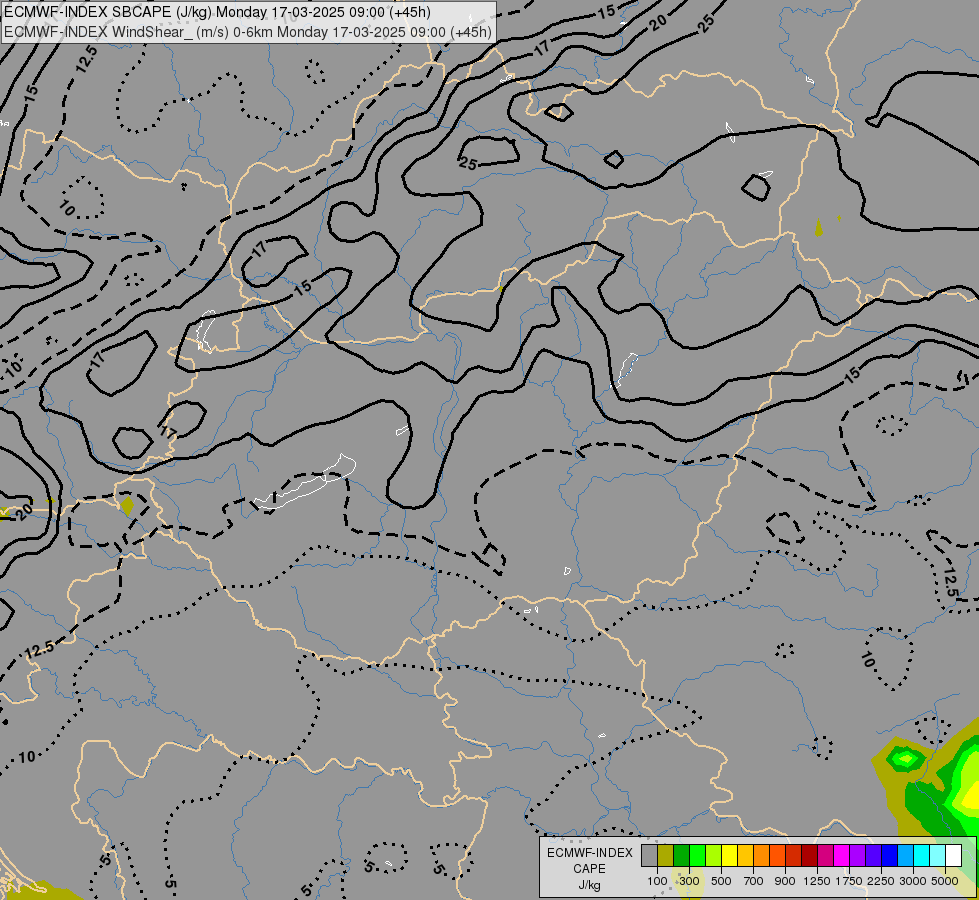Choose the magenta swatch before 1750
Screen dimensions: 979x900
841,856
